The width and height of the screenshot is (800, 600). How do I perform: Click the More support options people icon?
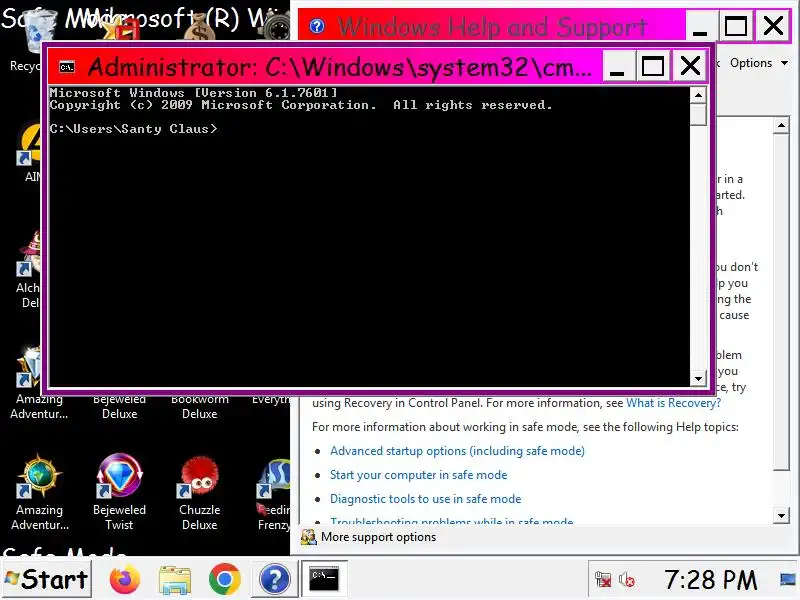(308, 537)
